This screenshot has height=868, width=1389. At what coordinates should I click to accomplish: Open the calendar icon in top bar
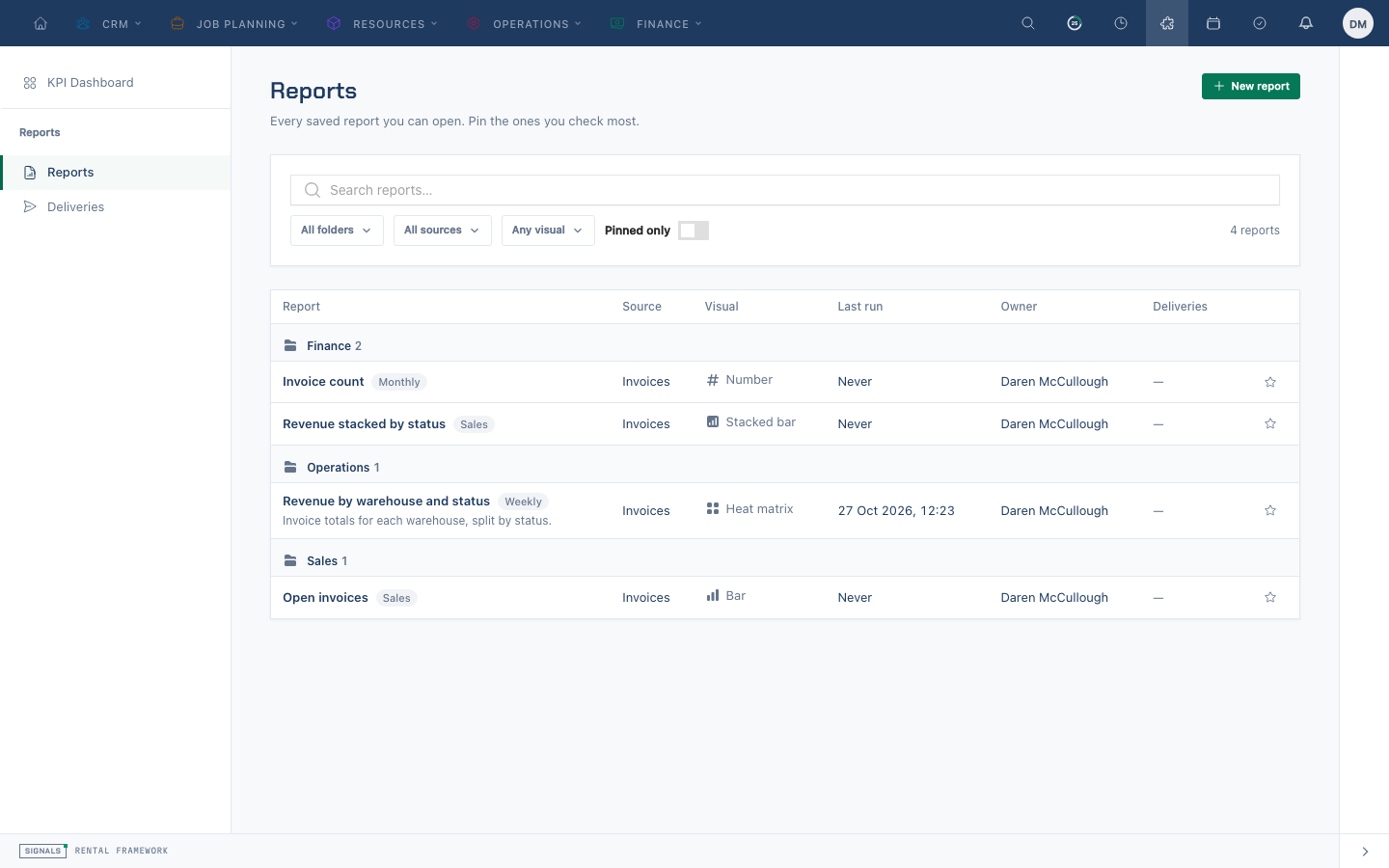(x=1213, y=23)
